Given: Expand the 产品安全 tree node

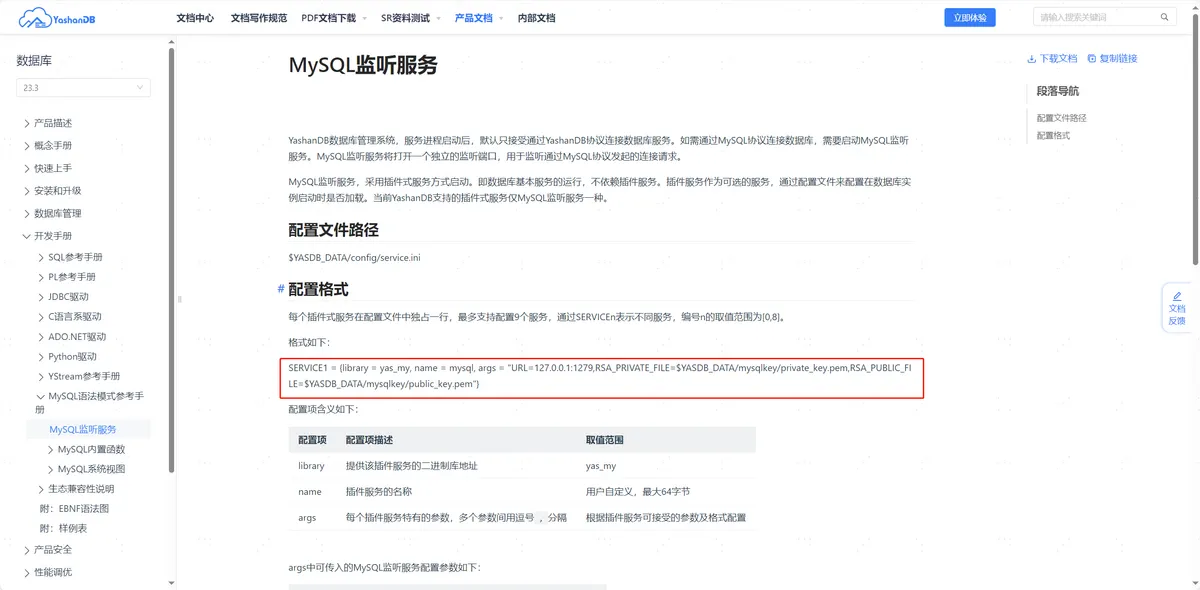Looking at the screenshot, I should click(x=26, y=549).
